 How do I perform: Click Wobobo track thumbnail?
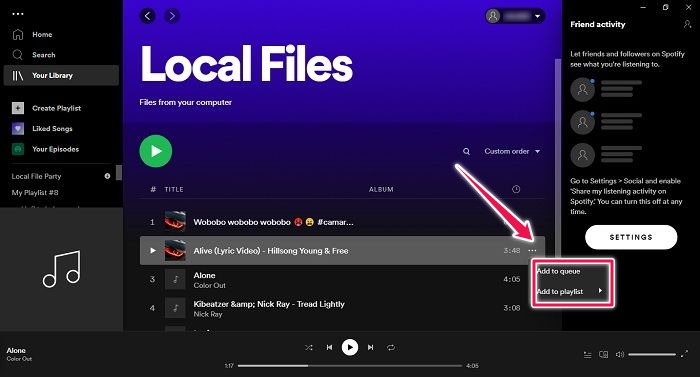click(x=175, y=222)
